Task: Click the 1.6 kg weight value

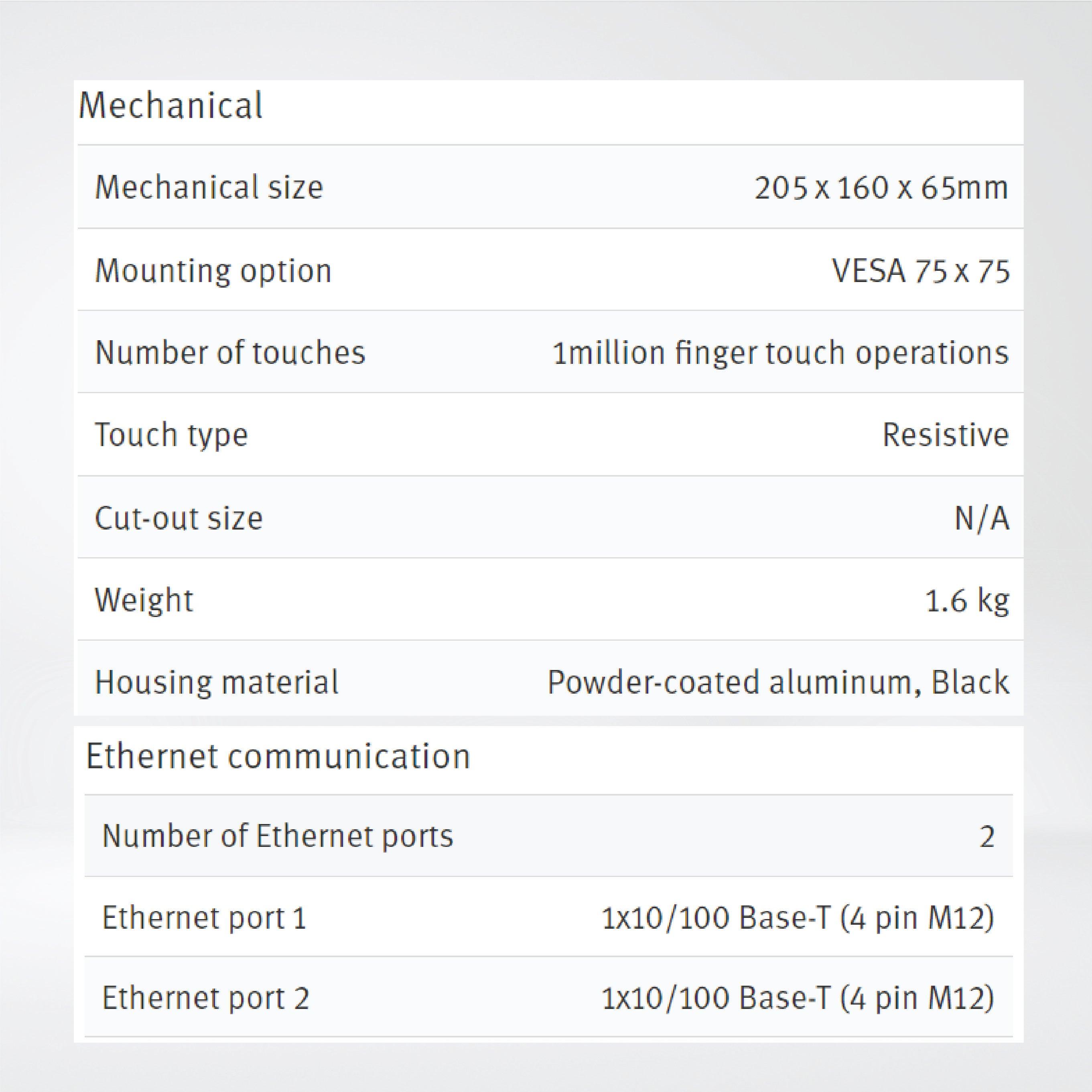Action: pos(966,600)
